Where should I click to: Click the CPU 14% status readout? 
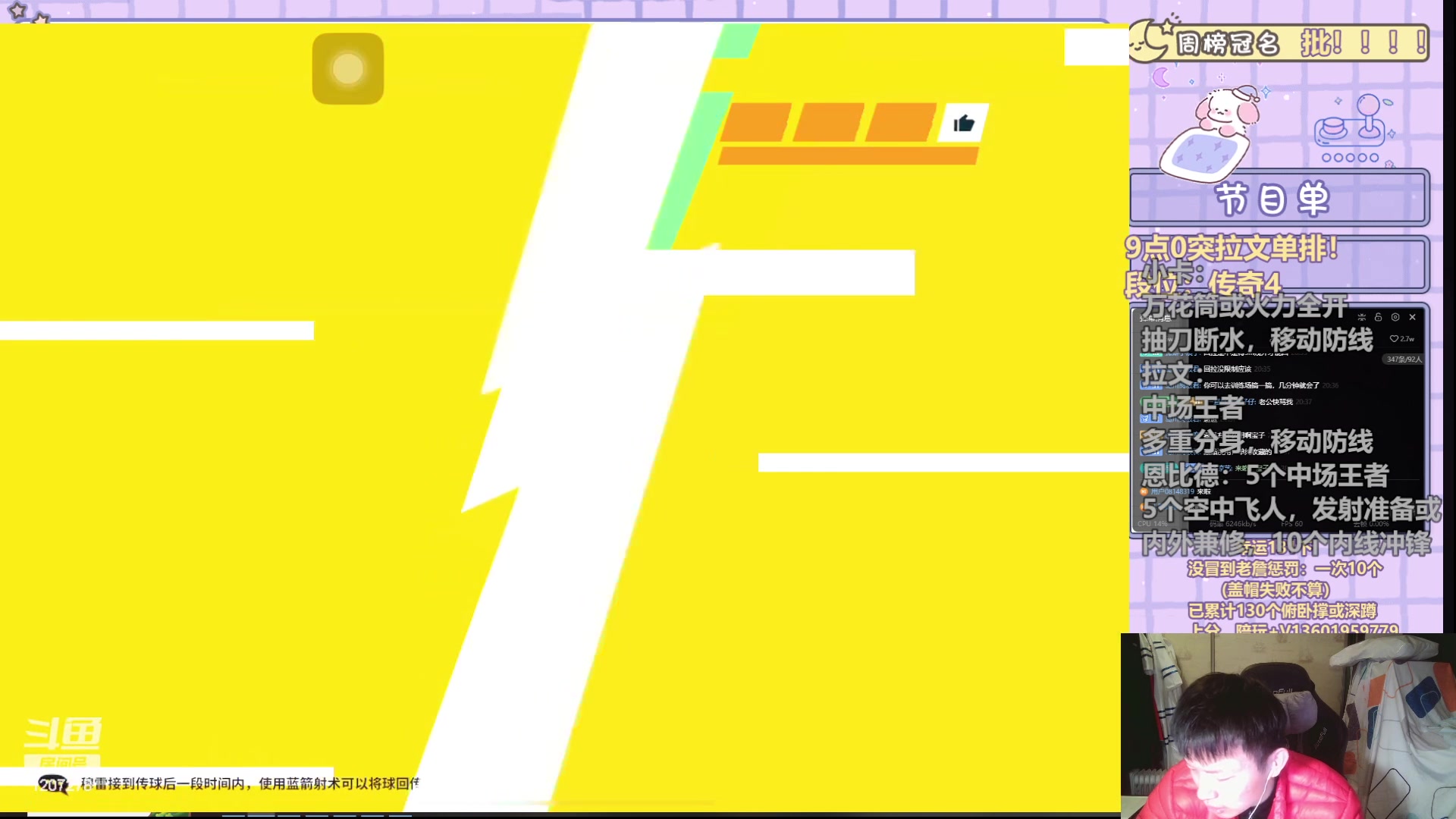tap(1153, 524)
